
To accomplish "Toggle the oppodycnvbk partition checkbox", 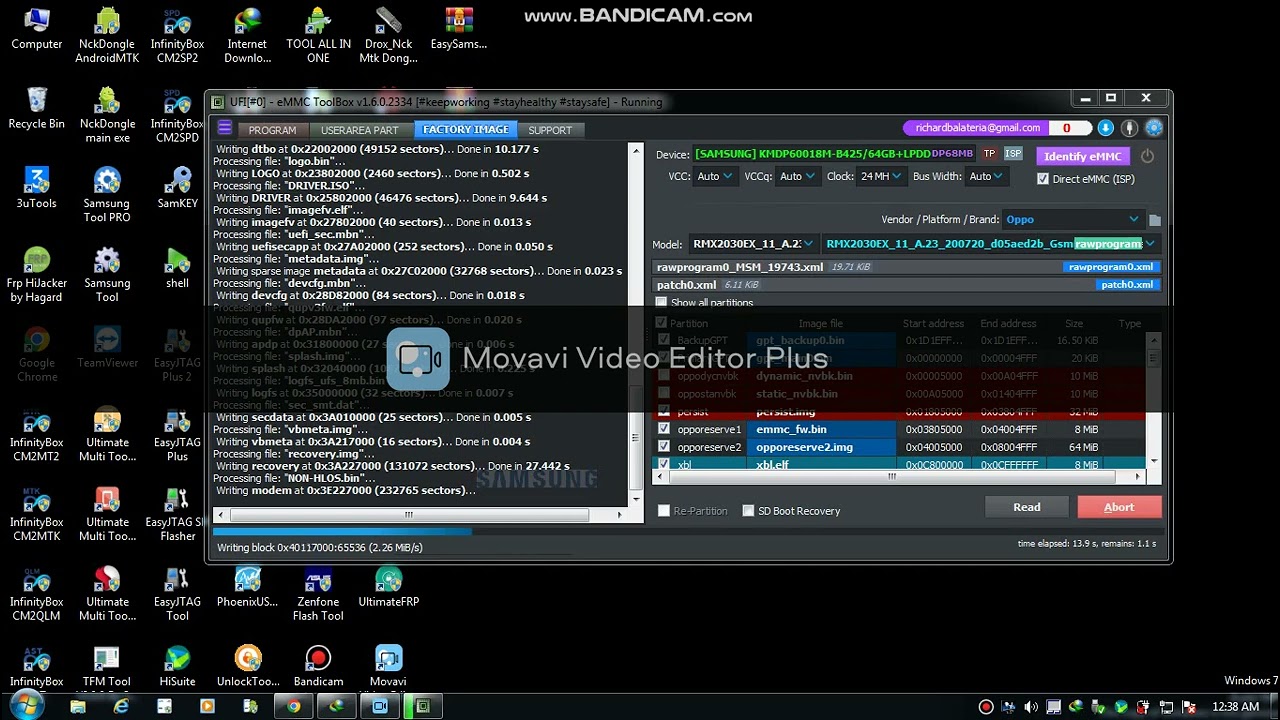I will pos(663,376).
